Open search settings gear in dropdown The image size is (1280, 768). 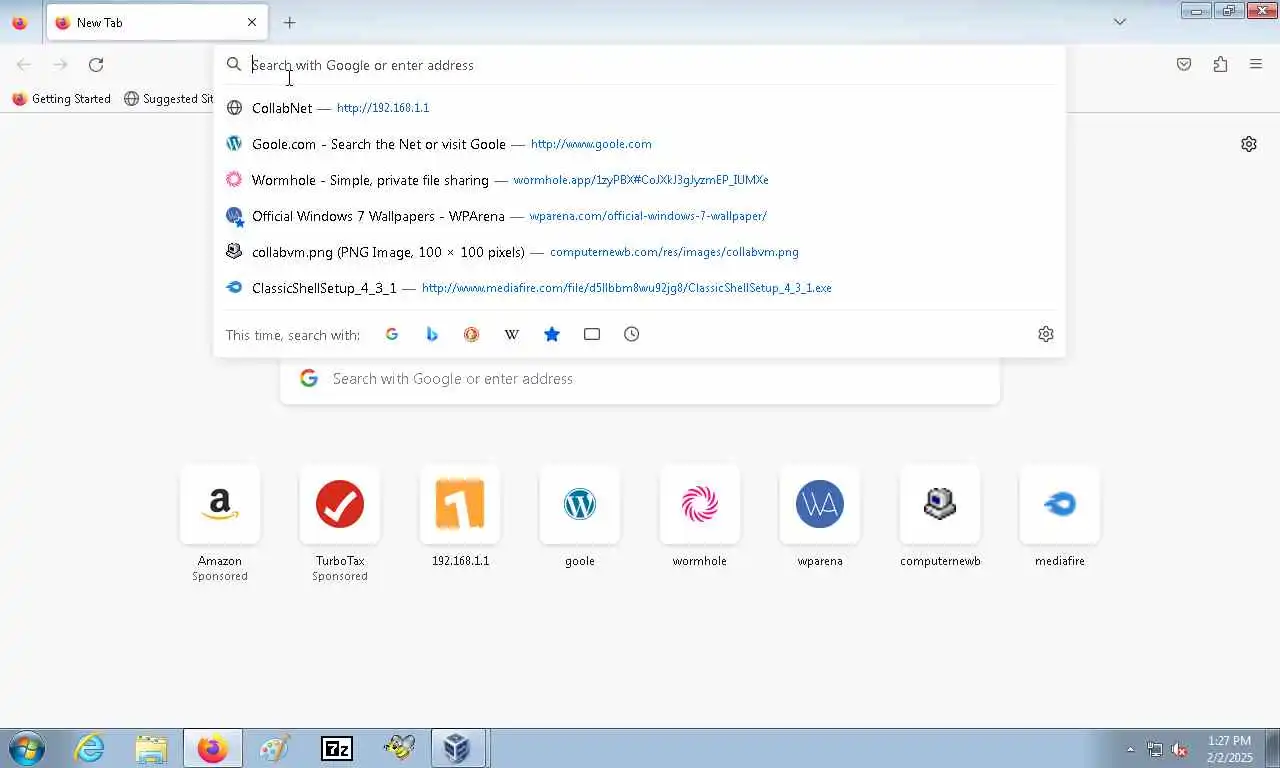1046,334
